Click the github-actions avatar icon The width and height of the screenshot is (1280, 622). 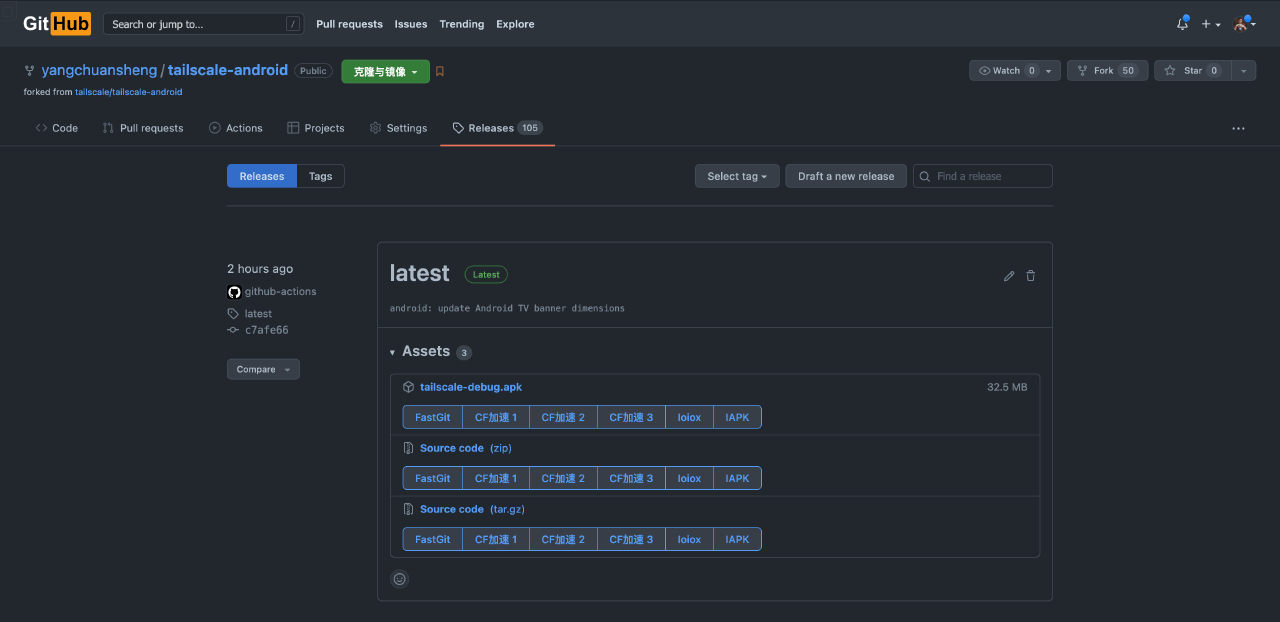tap(234, 292)
